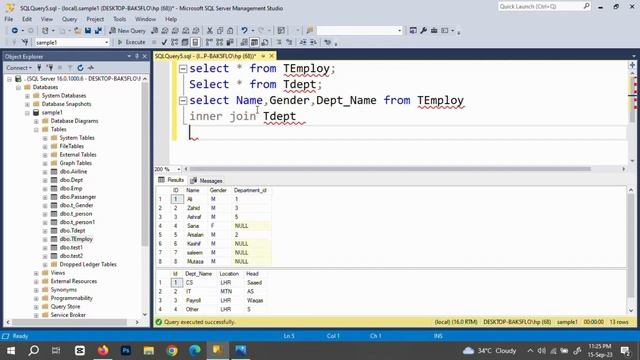The height and width of the screenshot is (360, 640).
Task: Click the Results to Grid icon
Action: click(x=254, y=42)
